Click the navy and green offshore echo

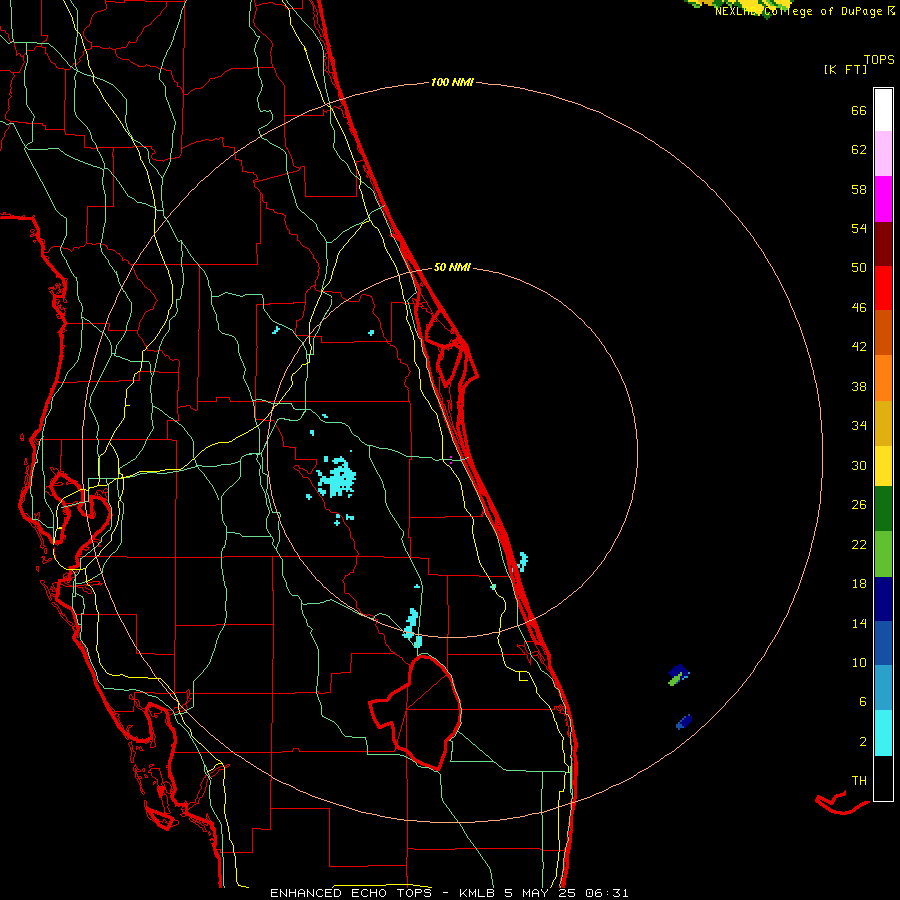coord(678,674)
